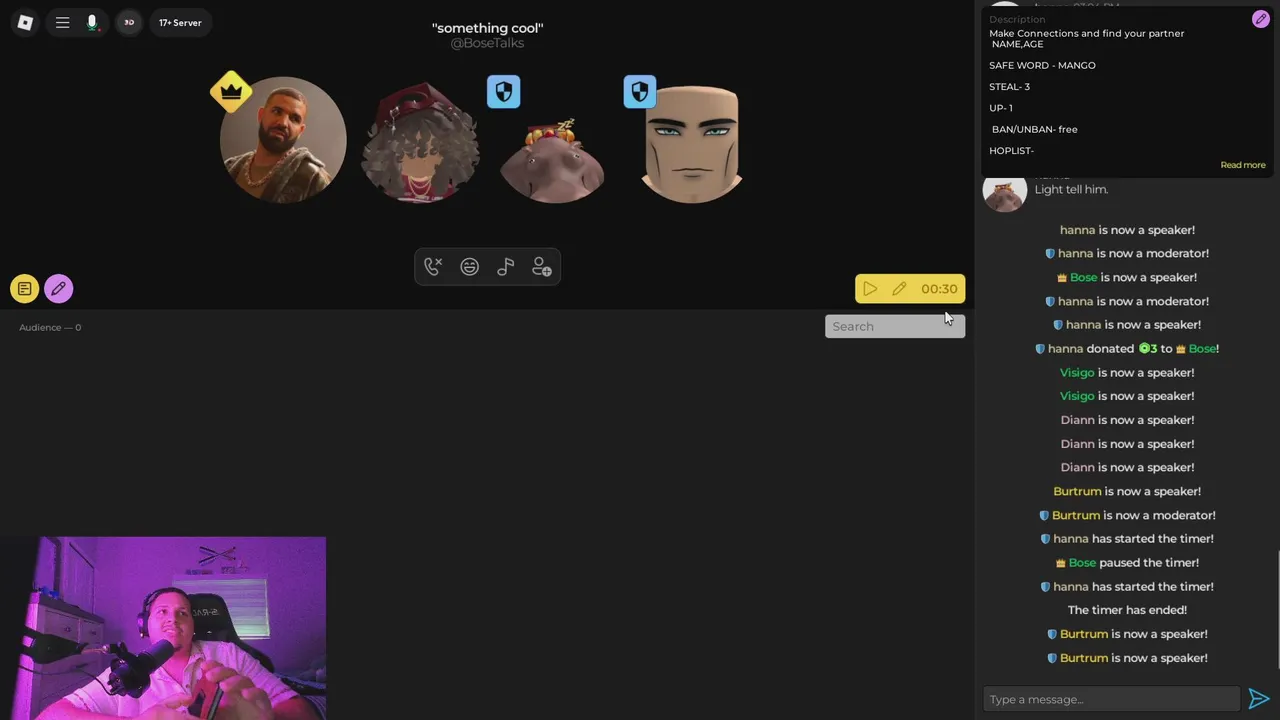
Task: Click the chat panel scrollbar
Action: tap(1277, 610)
